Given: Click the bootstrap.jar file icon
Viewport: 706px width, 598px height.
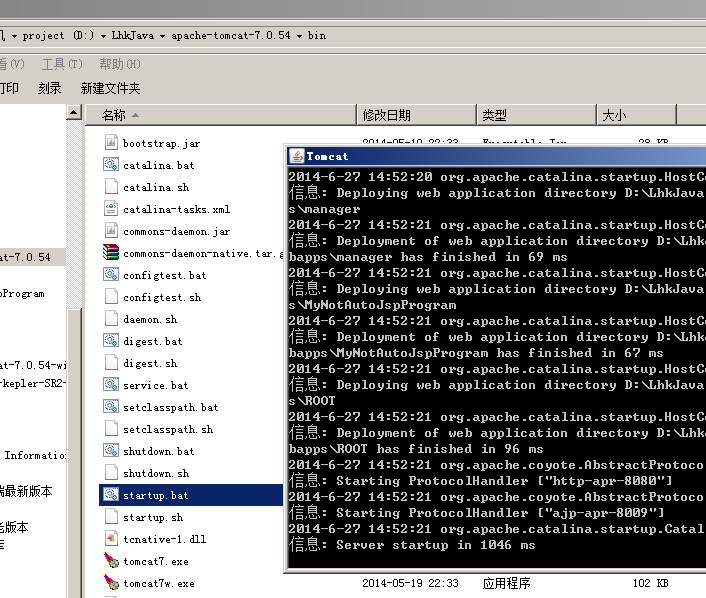Looking at the screenshot, I should click(111, 142).
